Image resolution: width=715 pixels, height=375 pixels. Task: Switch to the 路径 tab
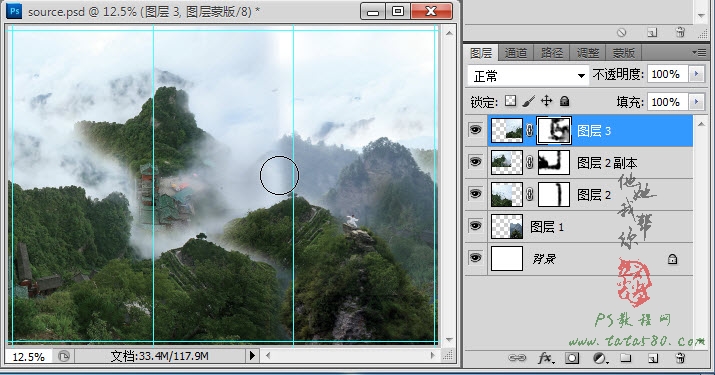click(552, 53)
